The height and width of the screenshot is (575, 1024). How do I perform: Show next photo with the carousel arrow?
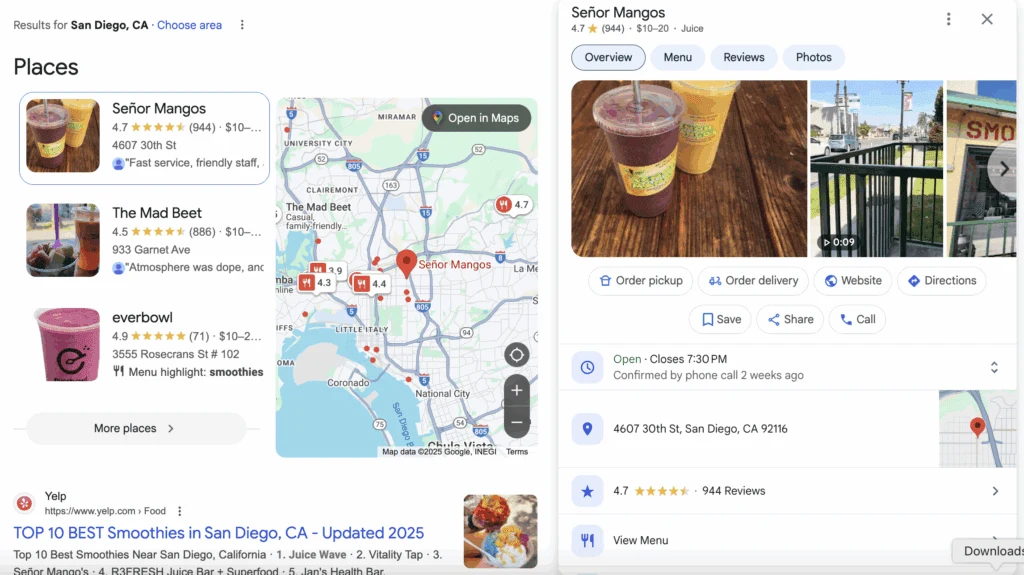pyautogui.click(x=1004, y=169)
